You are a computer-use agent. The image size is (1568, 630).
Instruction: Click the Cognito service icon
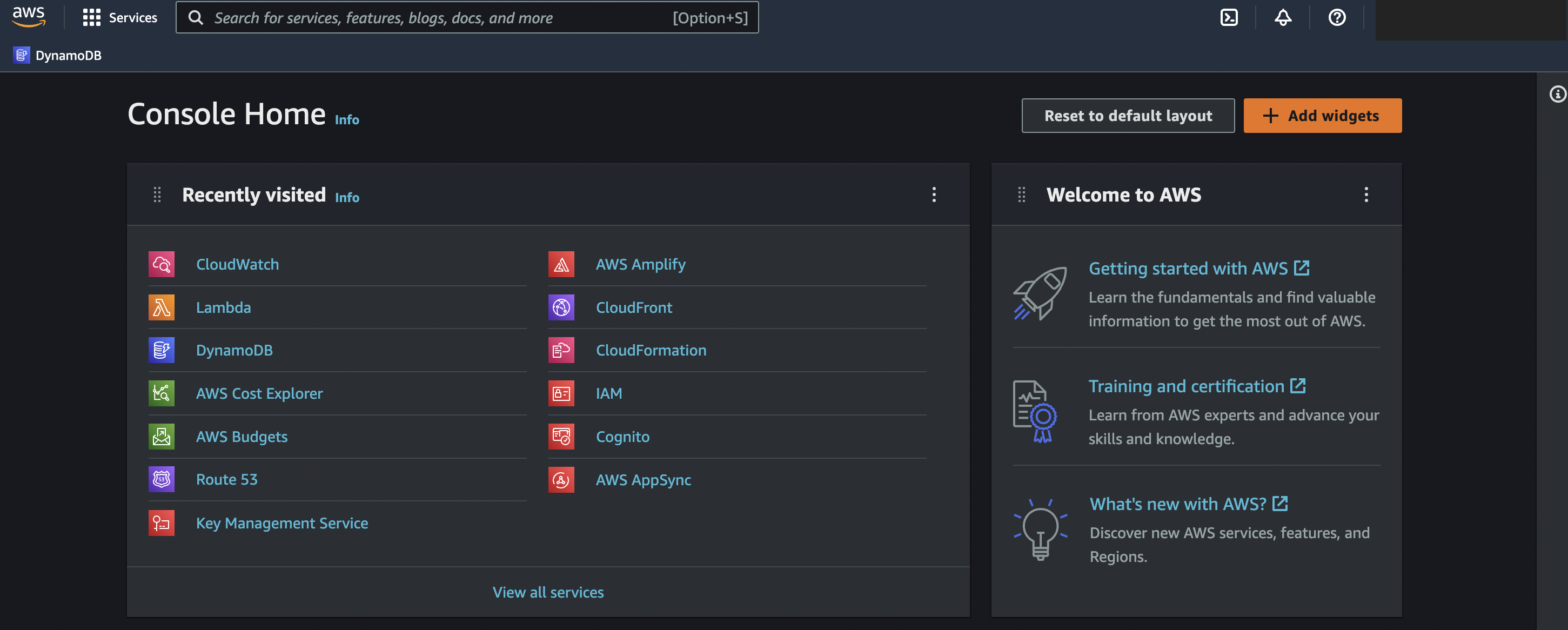coord(561,437)
